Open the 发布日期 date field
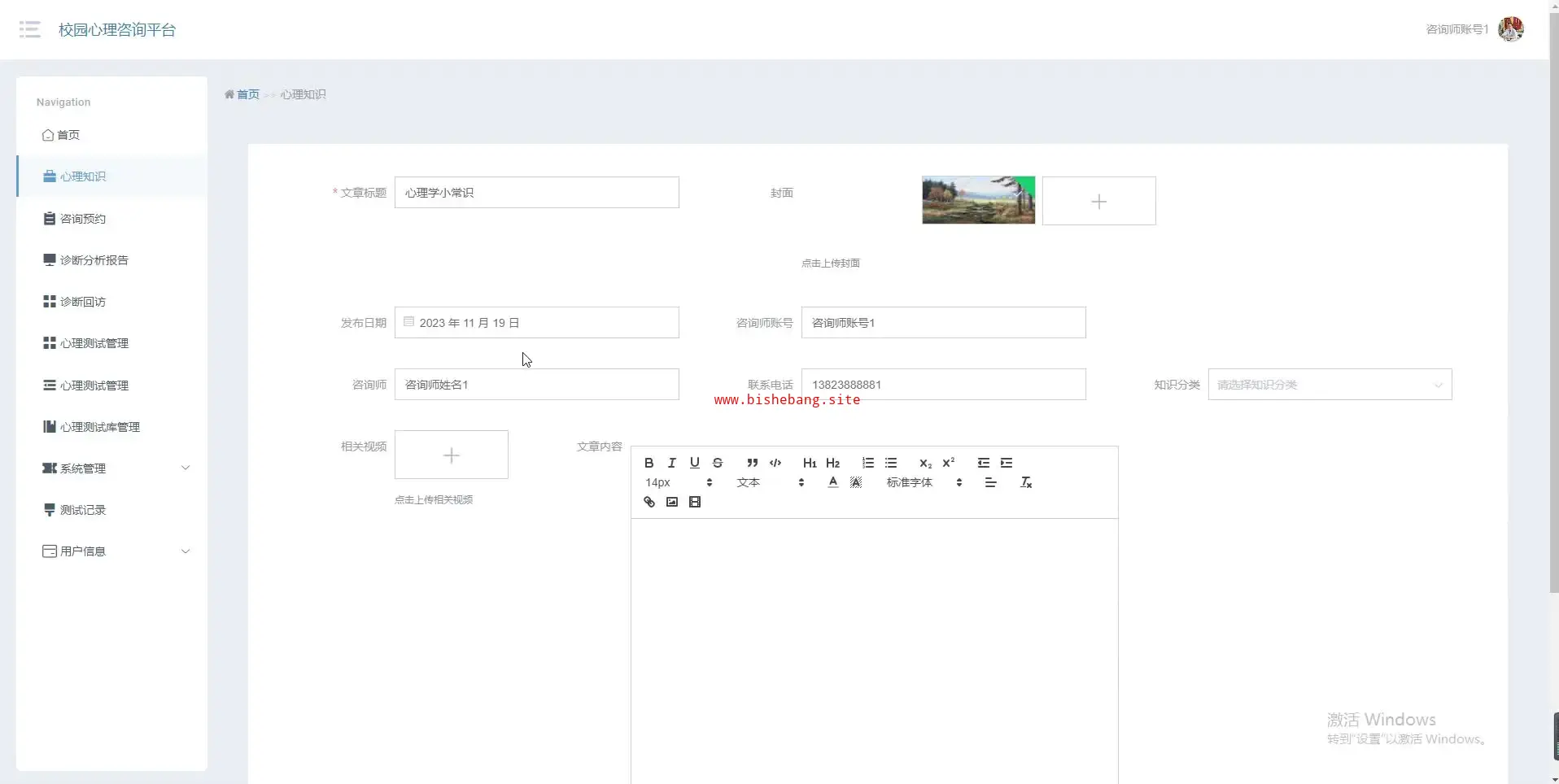Screen dimensions: 1559x784 537,323
